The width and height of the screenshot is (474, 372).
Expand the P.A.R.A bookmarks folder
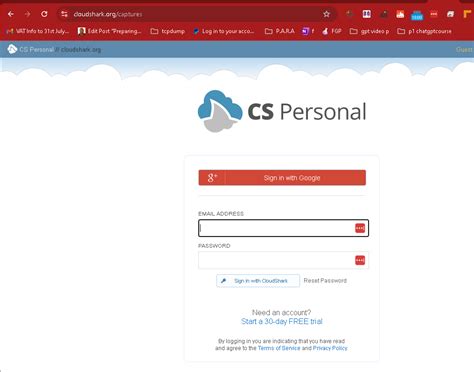280,31
